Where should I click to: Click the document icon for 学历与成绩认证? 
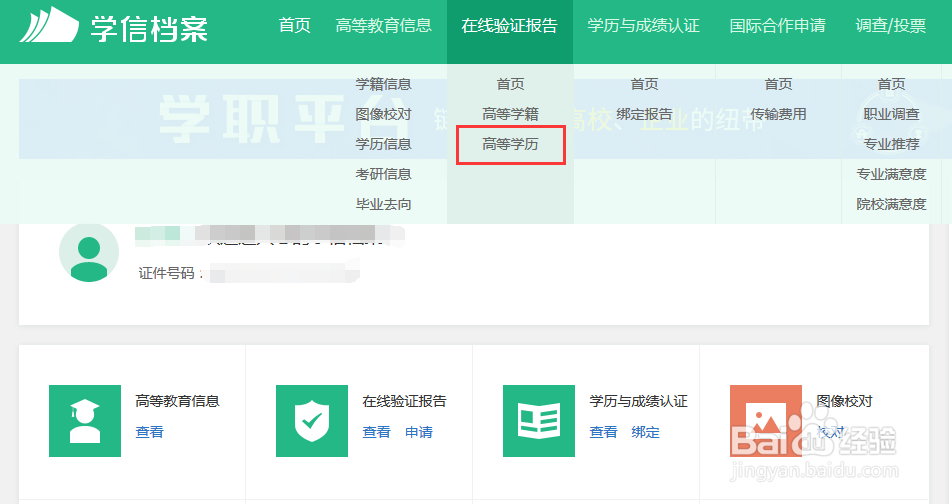point(539,421)
